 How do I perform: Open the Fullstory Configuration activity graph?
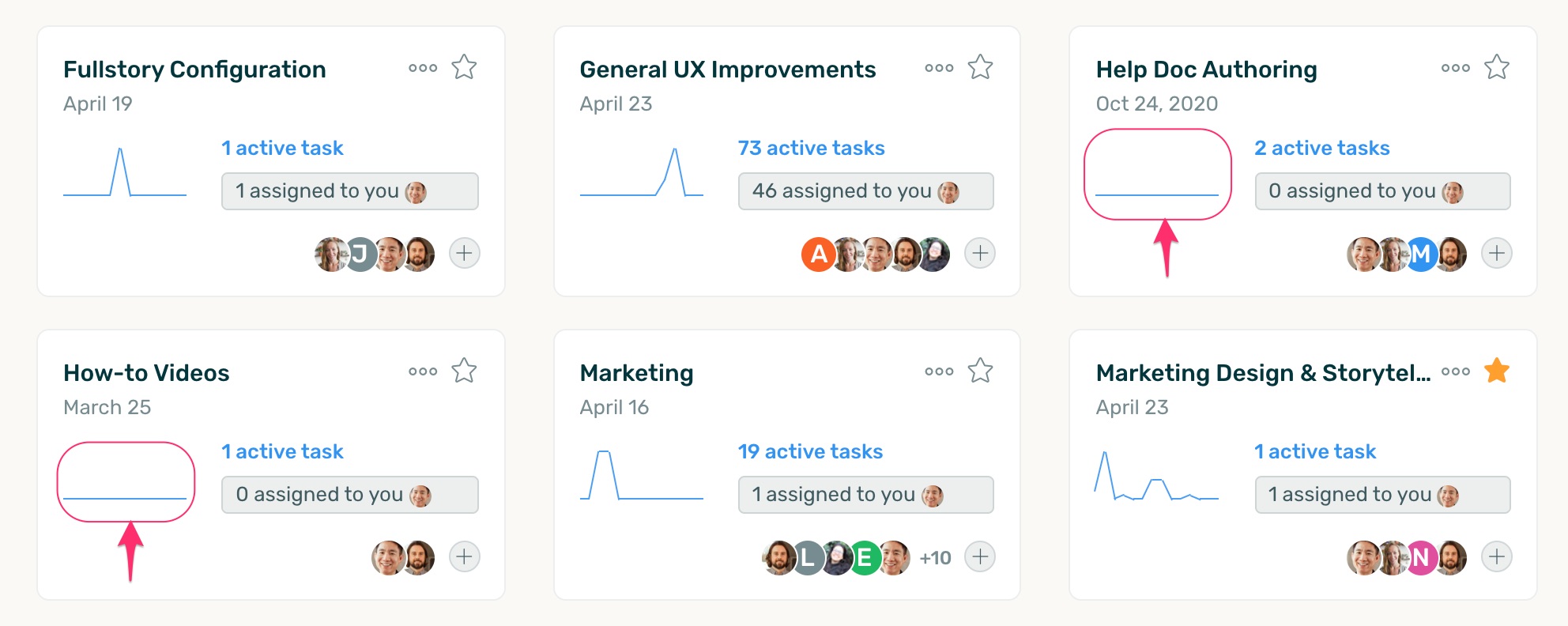tap(125, 172)
